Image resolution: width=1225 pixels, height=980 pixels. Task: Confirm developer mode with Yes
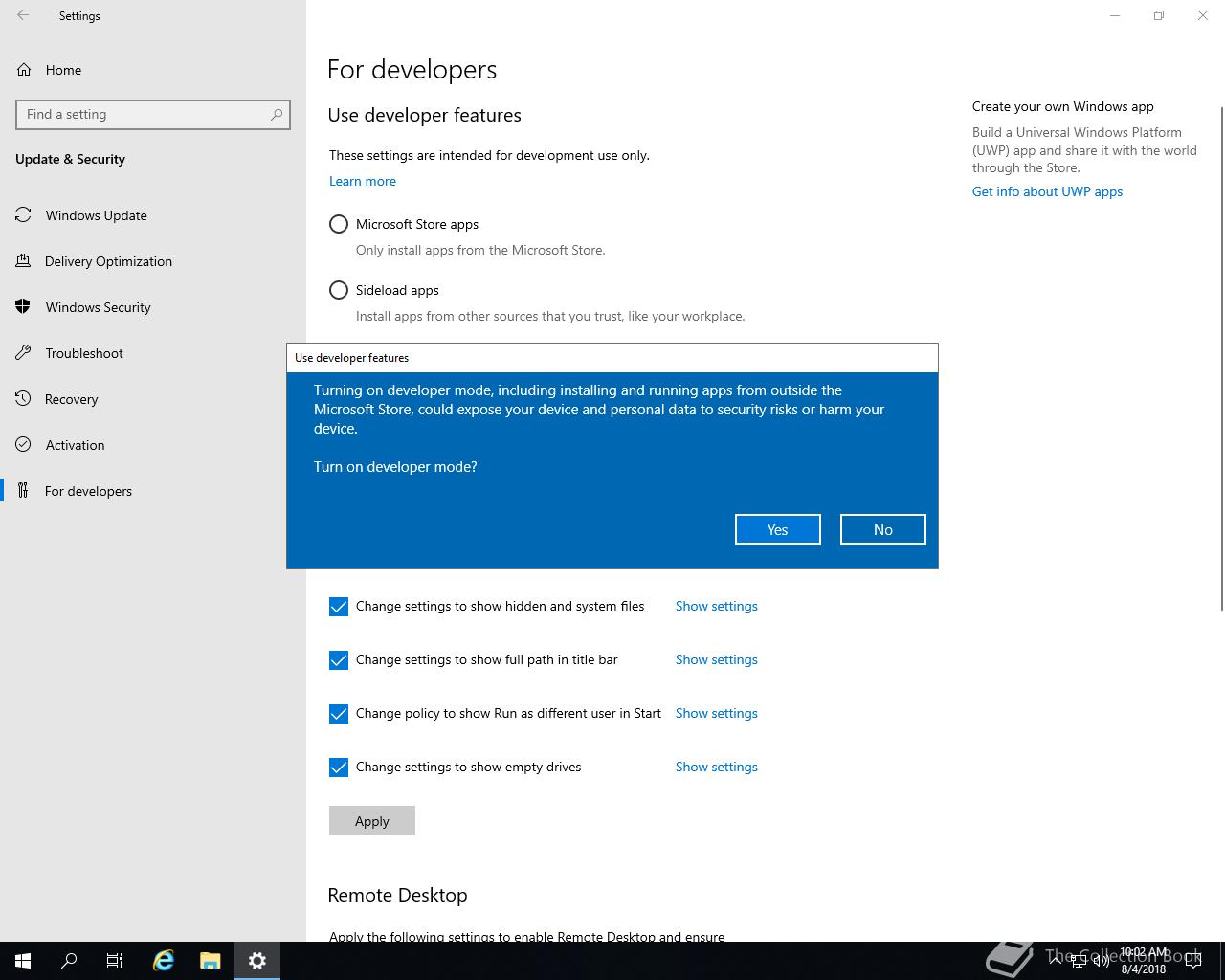click(778, 529)
